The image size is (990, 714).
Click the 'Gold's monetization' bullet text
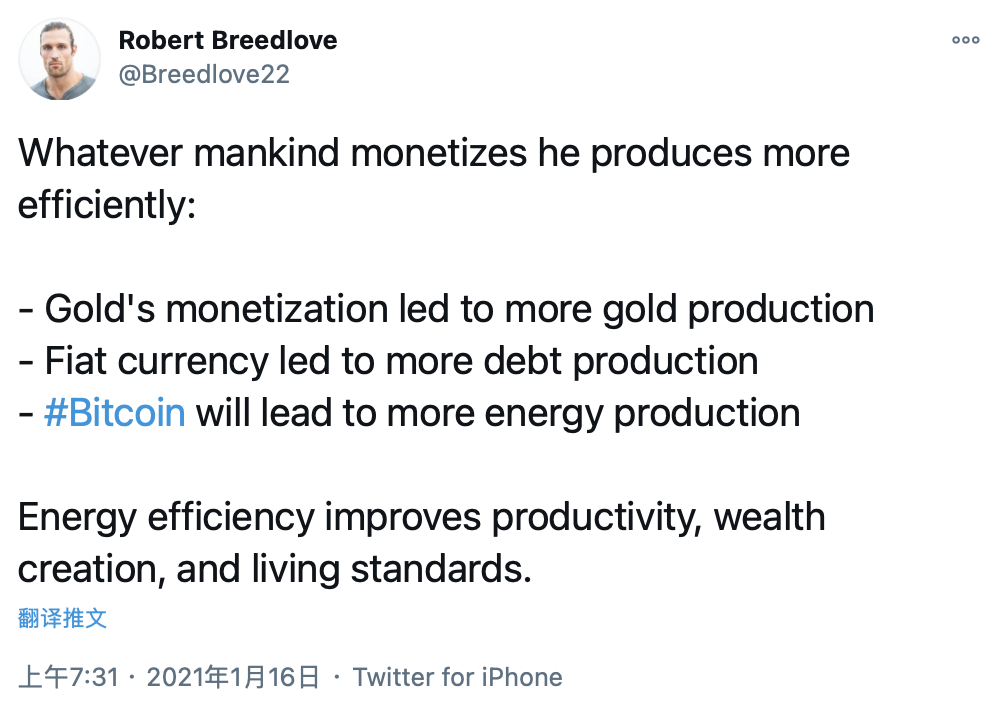click(x=216, y=309)
